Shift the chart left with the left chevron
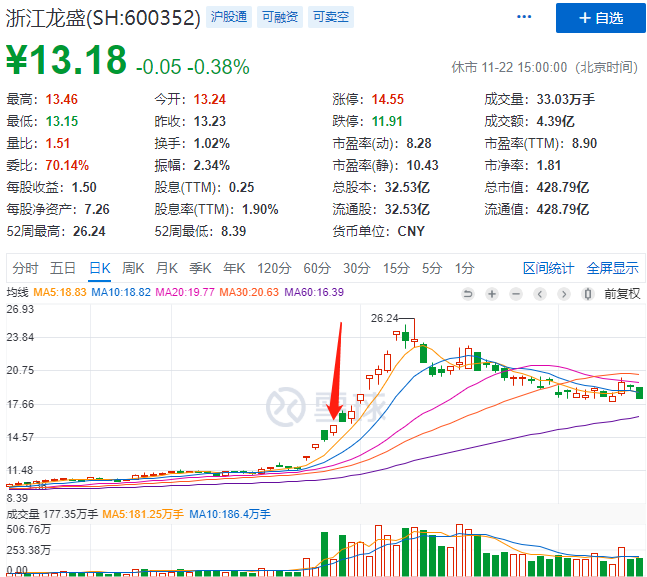Image resolution: width=647 pixels, height=577 pixels. pyautogui.click(x=540, y=294)
